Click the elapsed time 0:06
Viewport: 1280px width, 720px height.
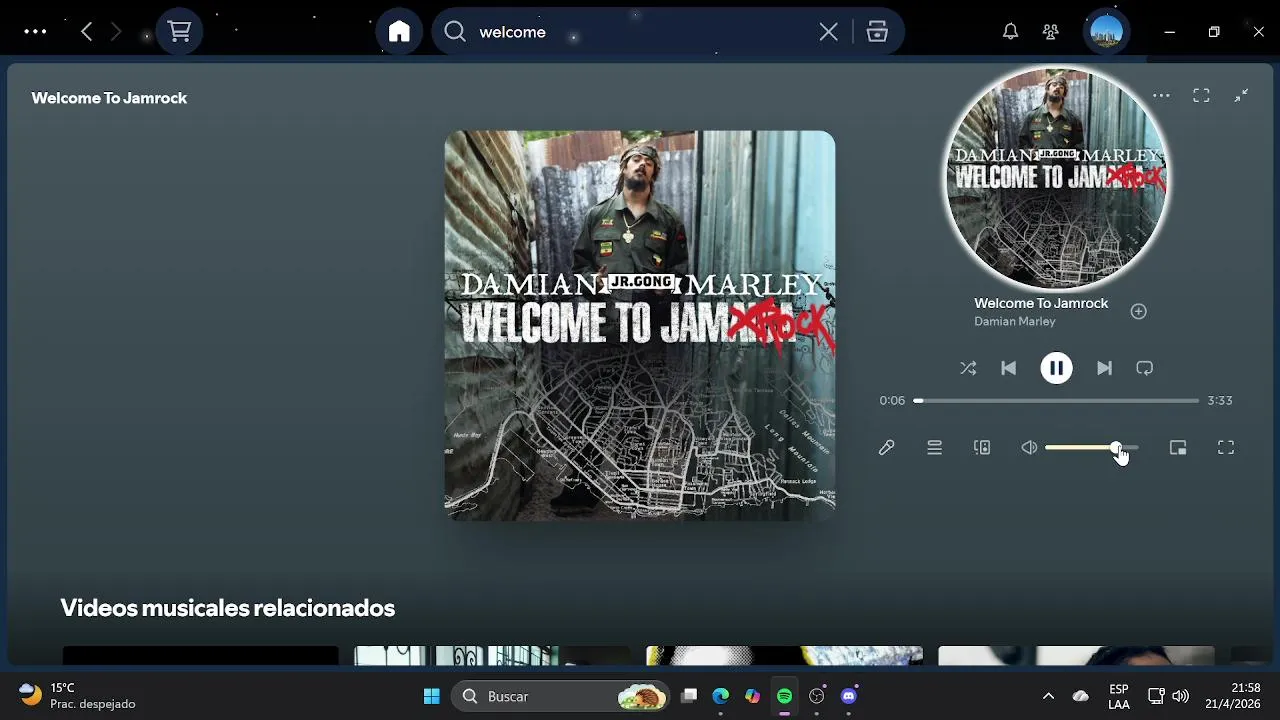pos(892,400)
